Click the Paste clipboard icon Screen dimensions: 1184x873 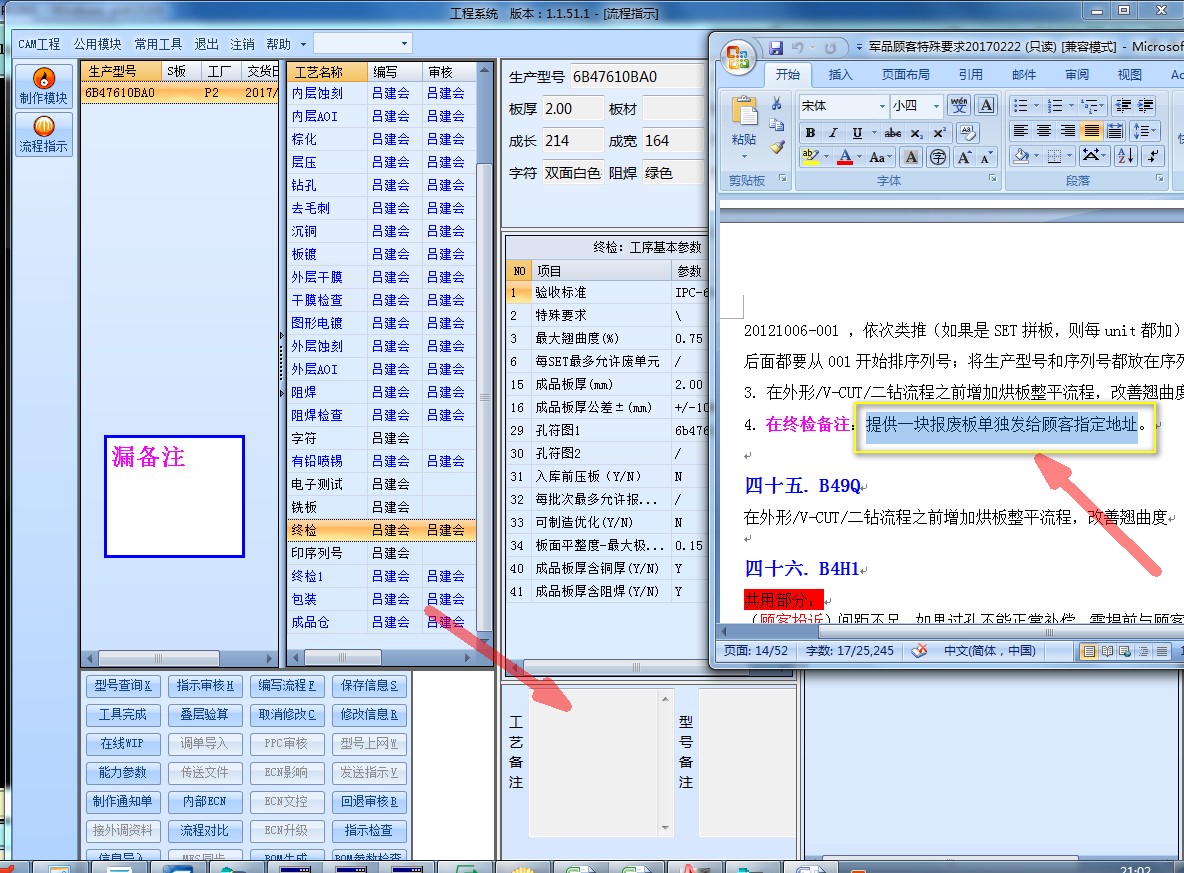(x=744, y=112)
